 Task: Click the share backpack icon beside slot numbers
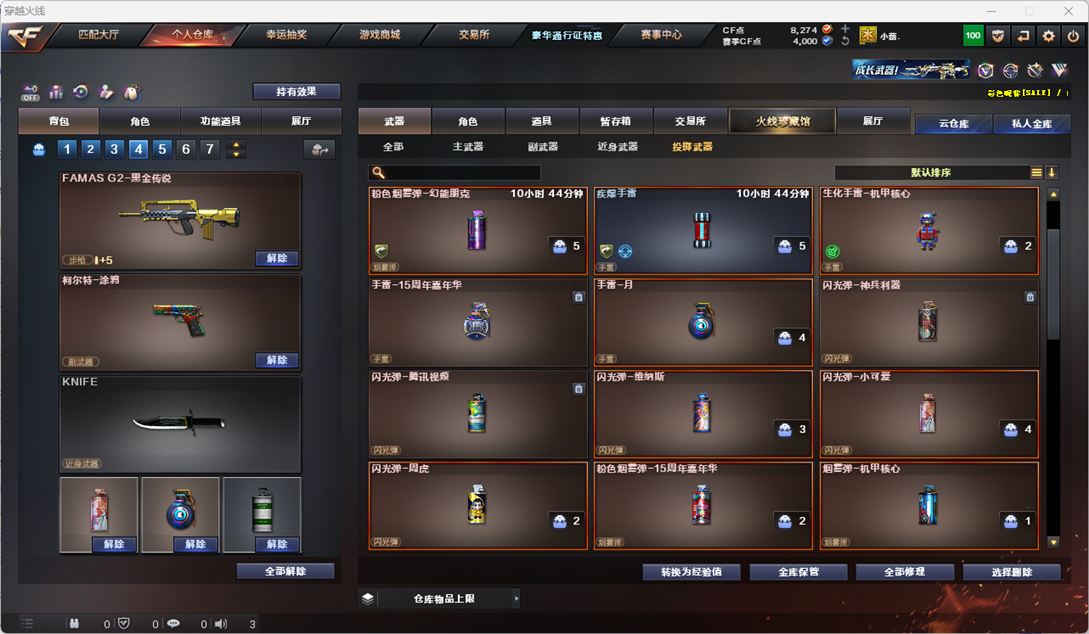click(x=319, y=149)
